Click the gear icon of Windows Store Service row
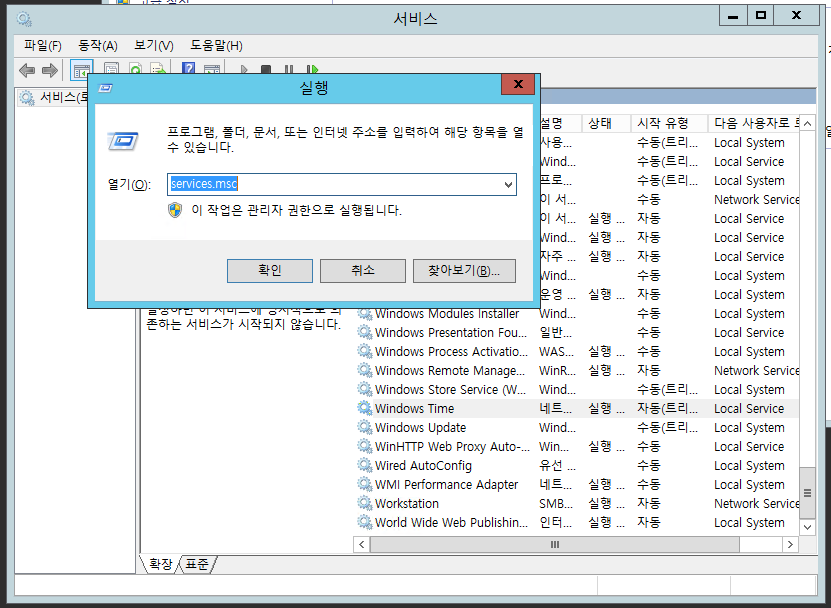 coord(365,390)
